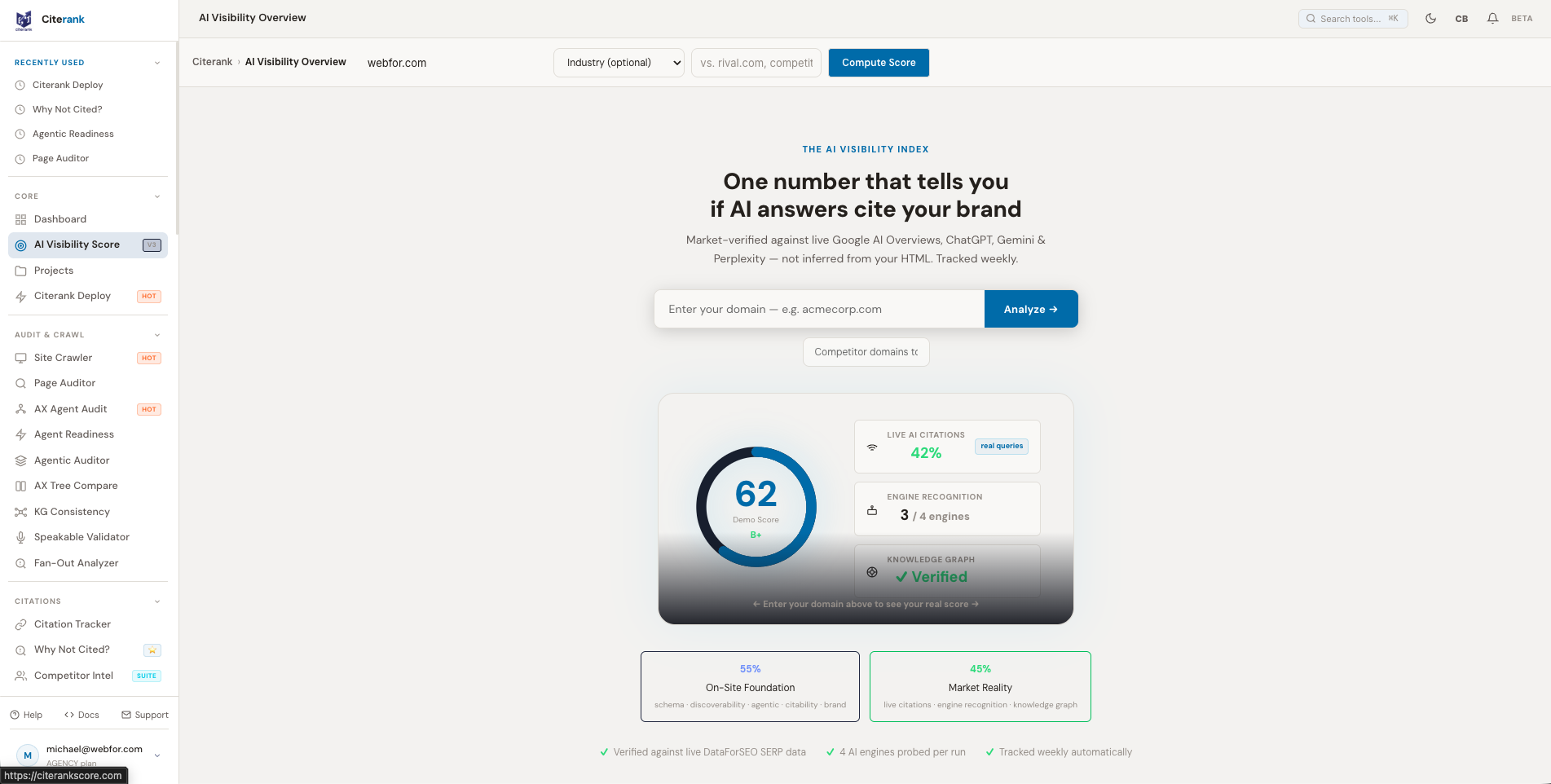This screenshot has width=1551, height=784.
Task: Focus the Search tools field
Action: pyautogui.click(x=1353, y=18)
